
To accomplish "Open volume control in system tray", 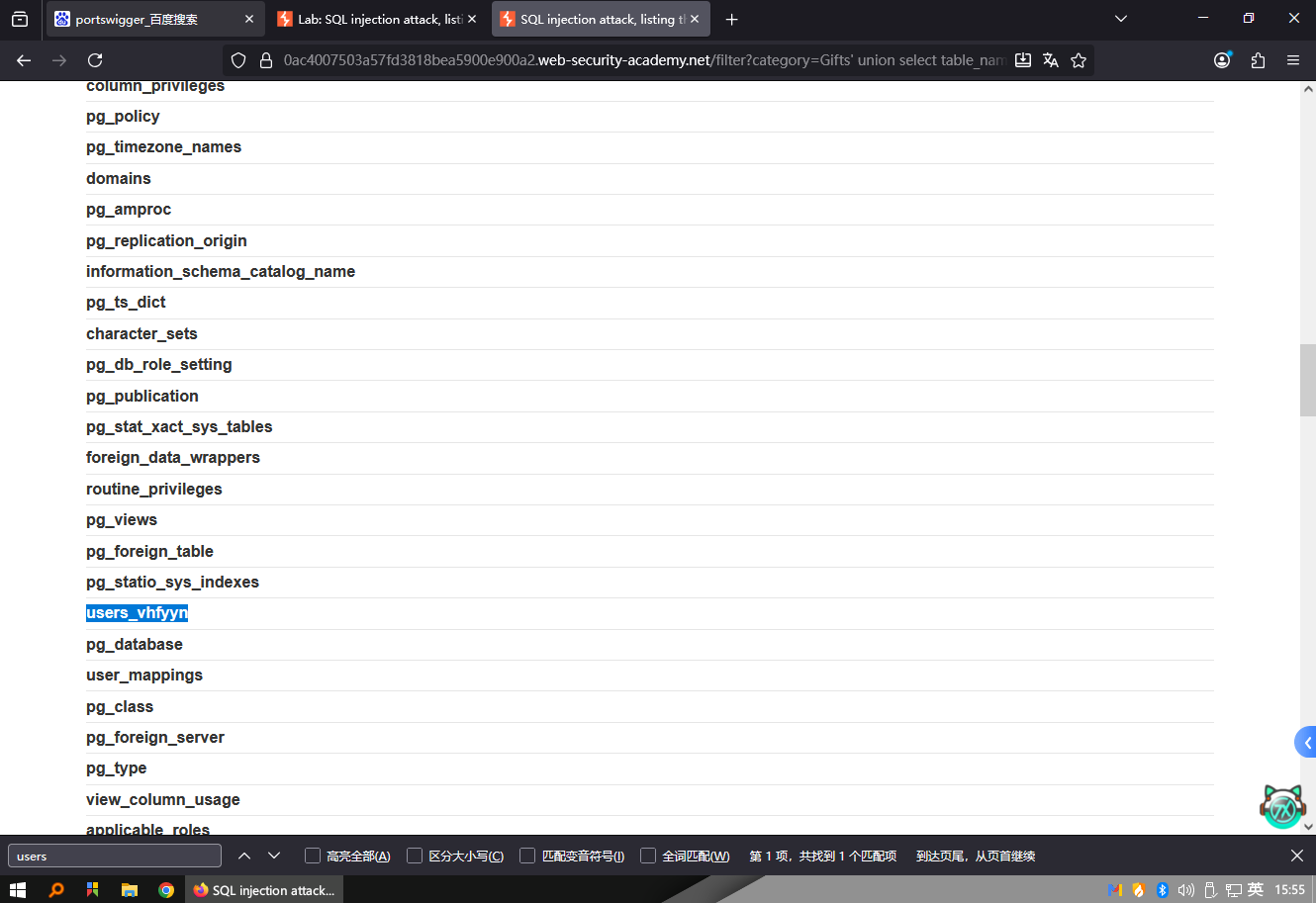I will tap(1186, 890).
